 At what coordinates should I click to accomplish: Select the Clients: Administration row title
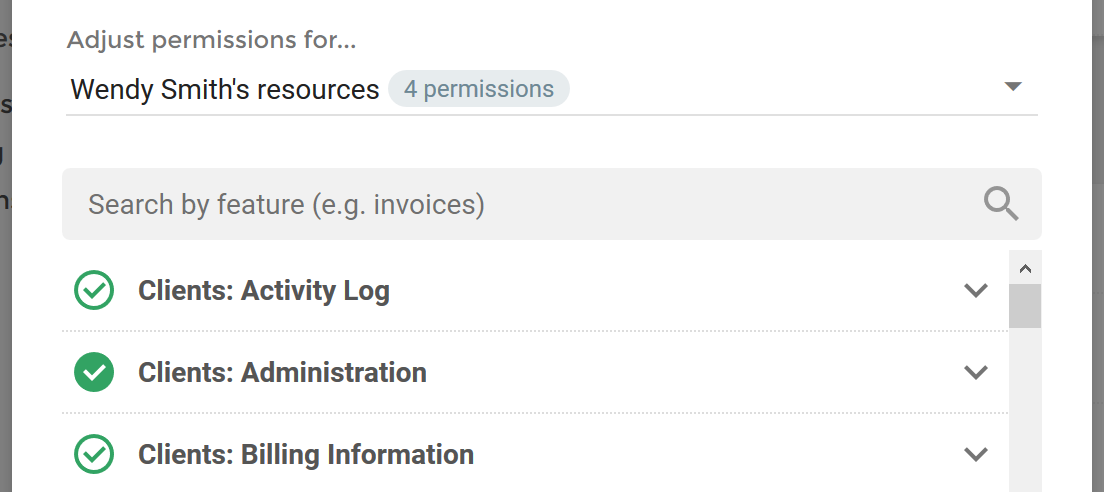click(x=282, y=372)
